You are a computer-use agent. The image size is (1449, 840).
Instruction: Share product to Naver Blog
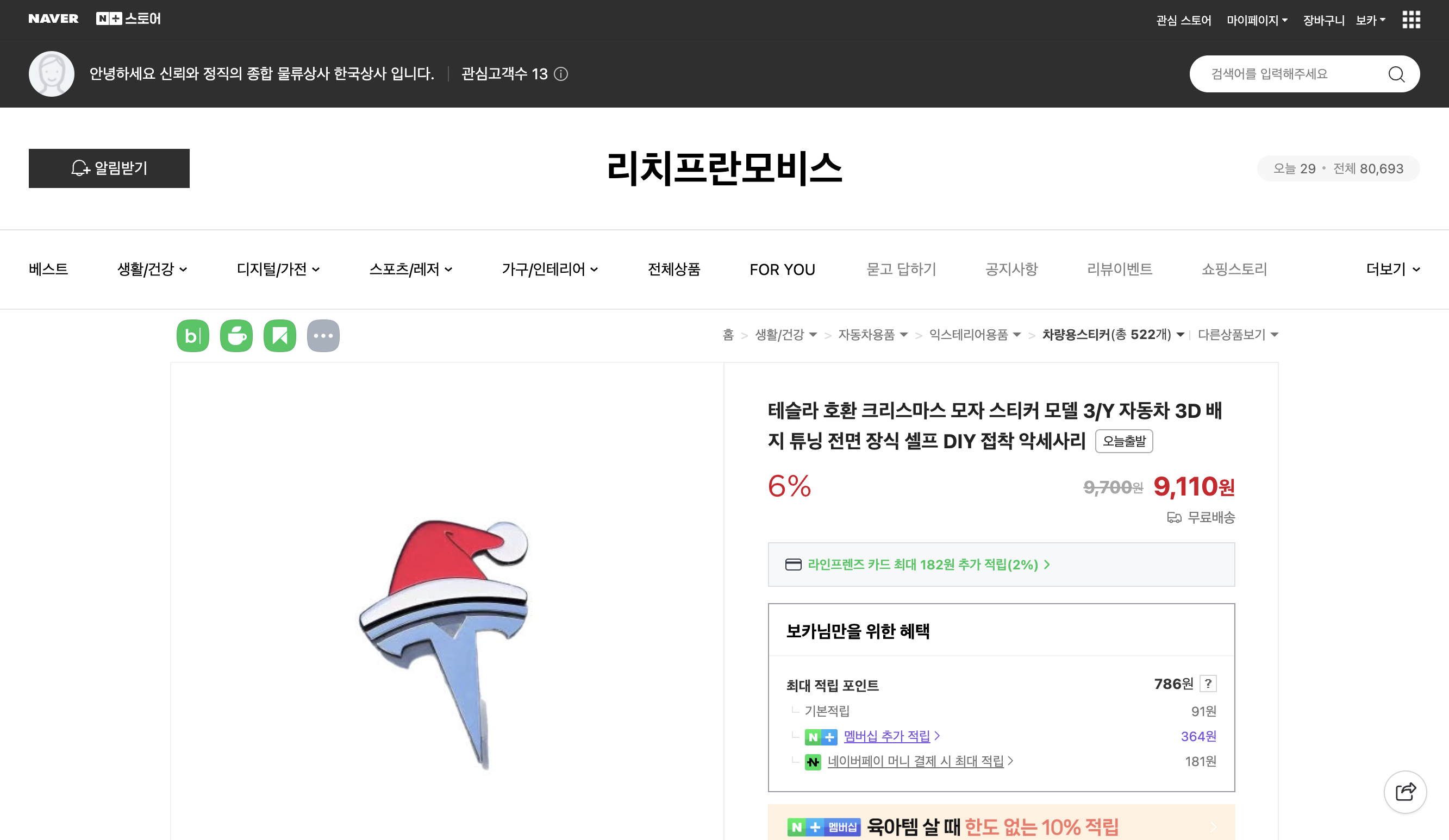(x=192, y=336)
